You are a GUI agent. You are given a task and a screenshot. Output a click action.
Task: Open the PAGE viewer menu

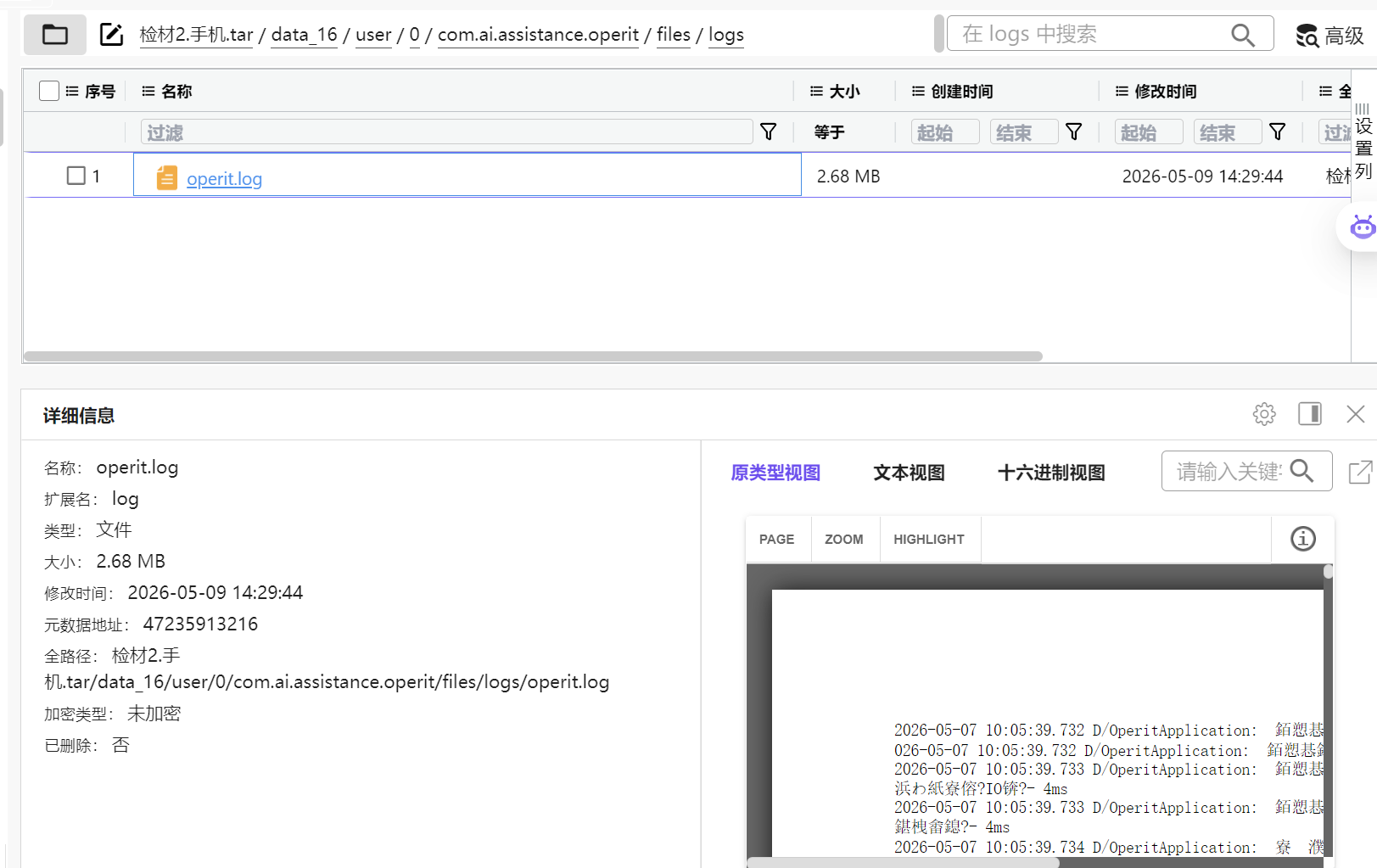[777, 540]
